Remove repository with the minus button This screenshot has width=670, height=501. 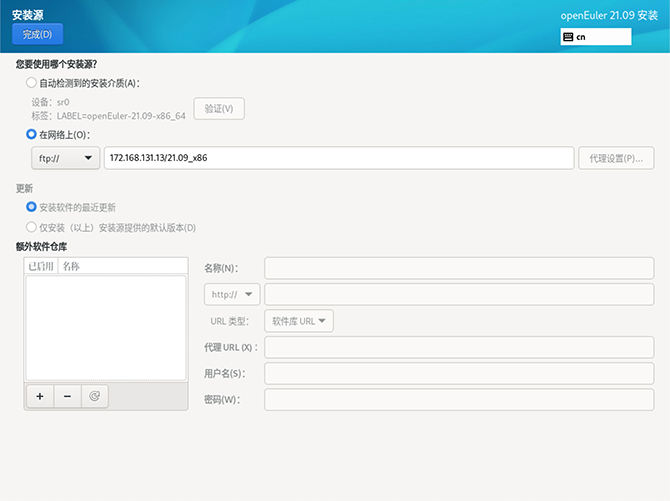coord(67,396)
